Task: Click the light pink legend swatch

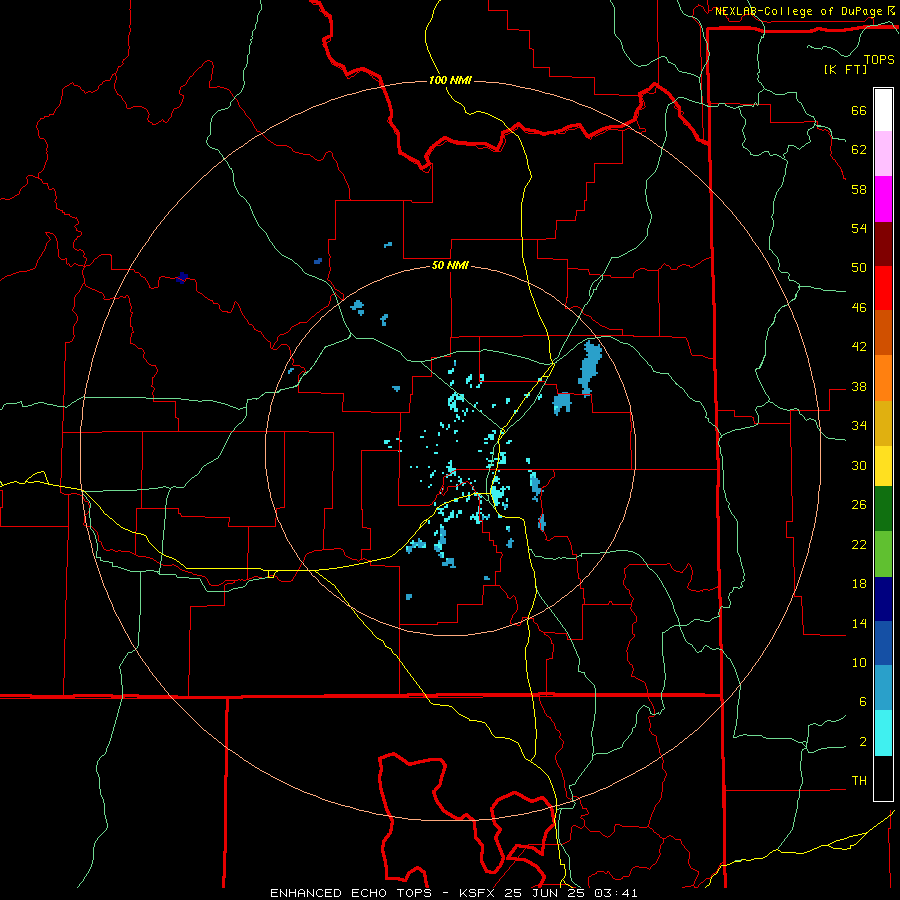Action: coord(883,154)
